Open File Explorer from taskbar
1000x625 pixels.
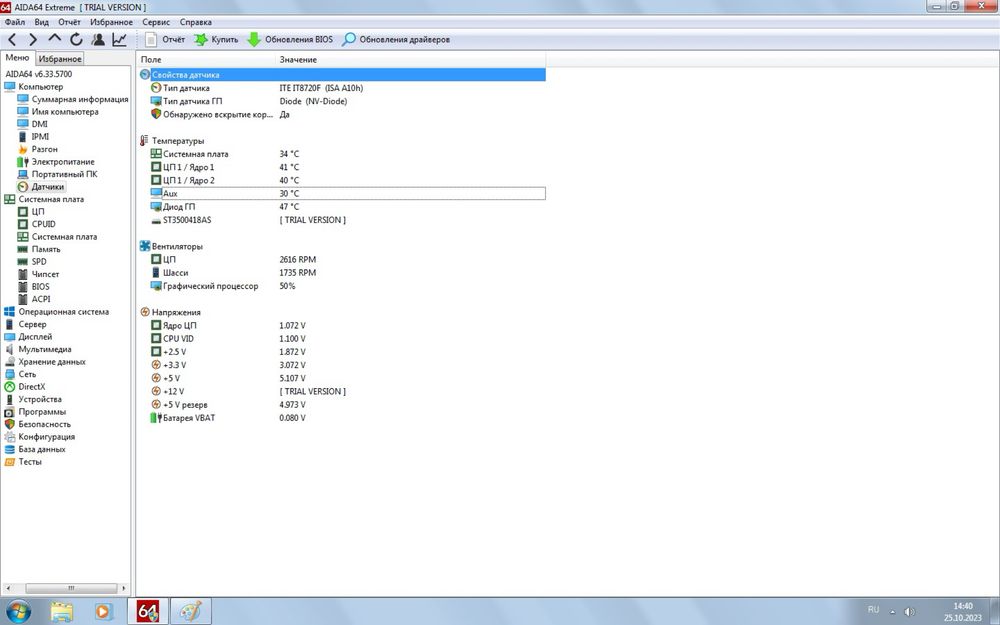click(62, 612)
